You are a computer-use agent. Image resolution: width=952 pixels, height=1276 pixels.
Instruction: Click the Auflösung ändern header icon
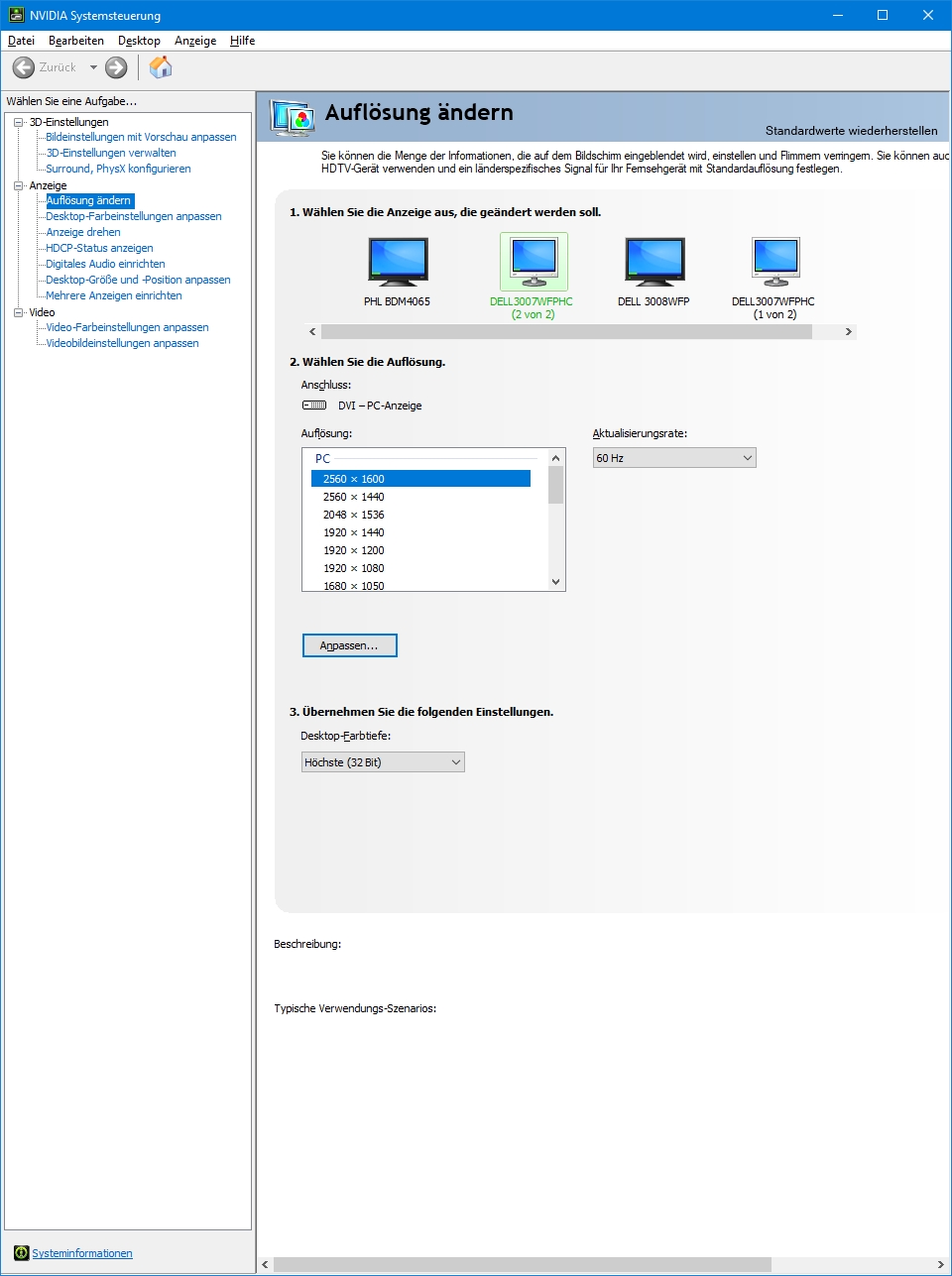click(293, 117)
